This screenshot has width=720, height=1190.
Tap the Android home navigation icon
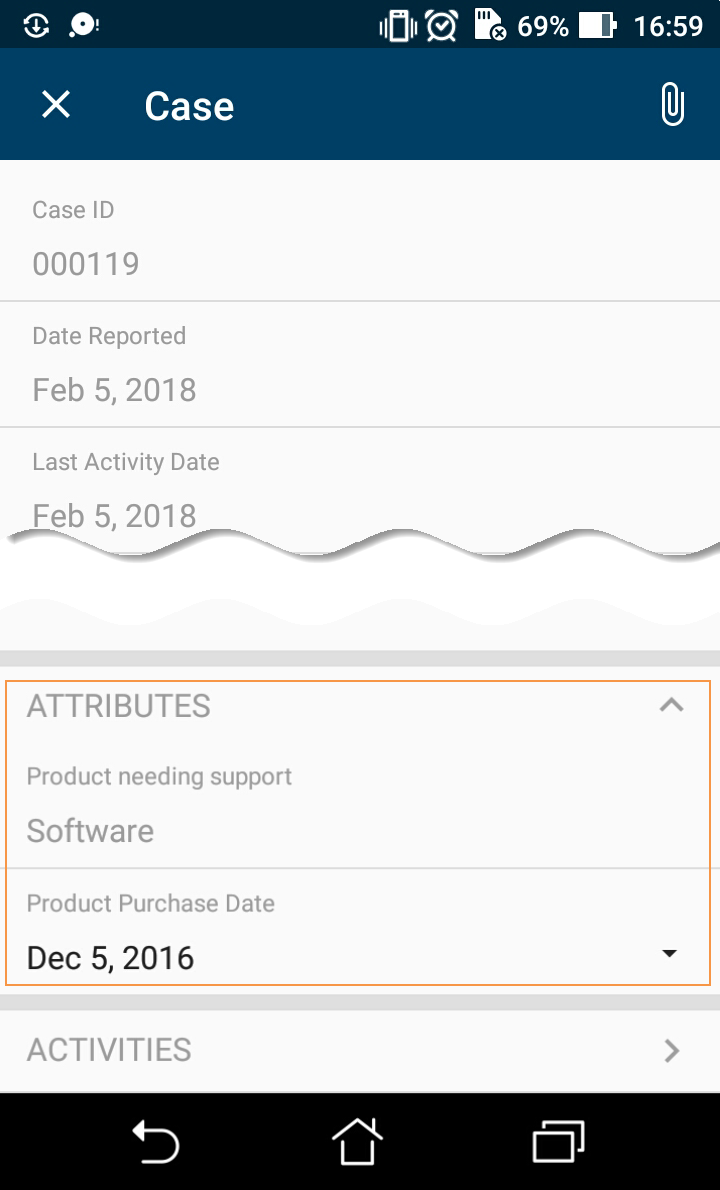(358, 1141)
